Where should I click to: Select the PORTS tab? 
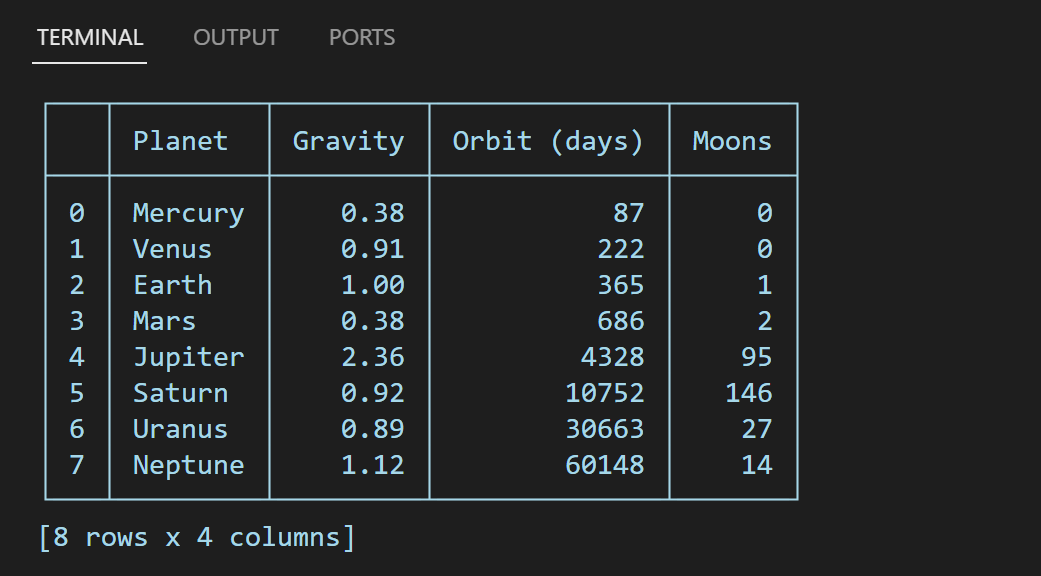pyautogui.click(x=362, y=38)
